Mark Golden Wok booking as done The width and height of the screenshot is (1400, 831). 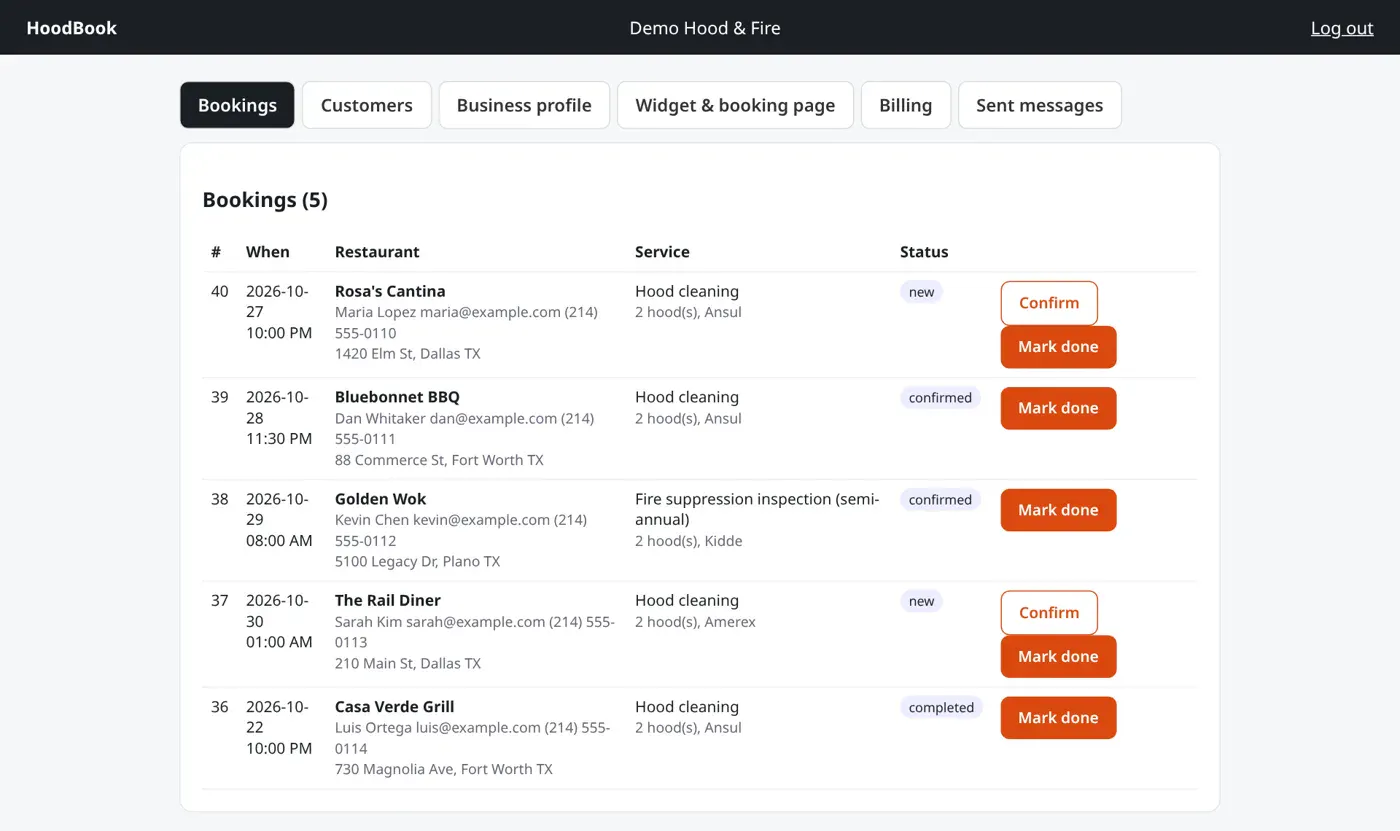[x=1058, y=510]
